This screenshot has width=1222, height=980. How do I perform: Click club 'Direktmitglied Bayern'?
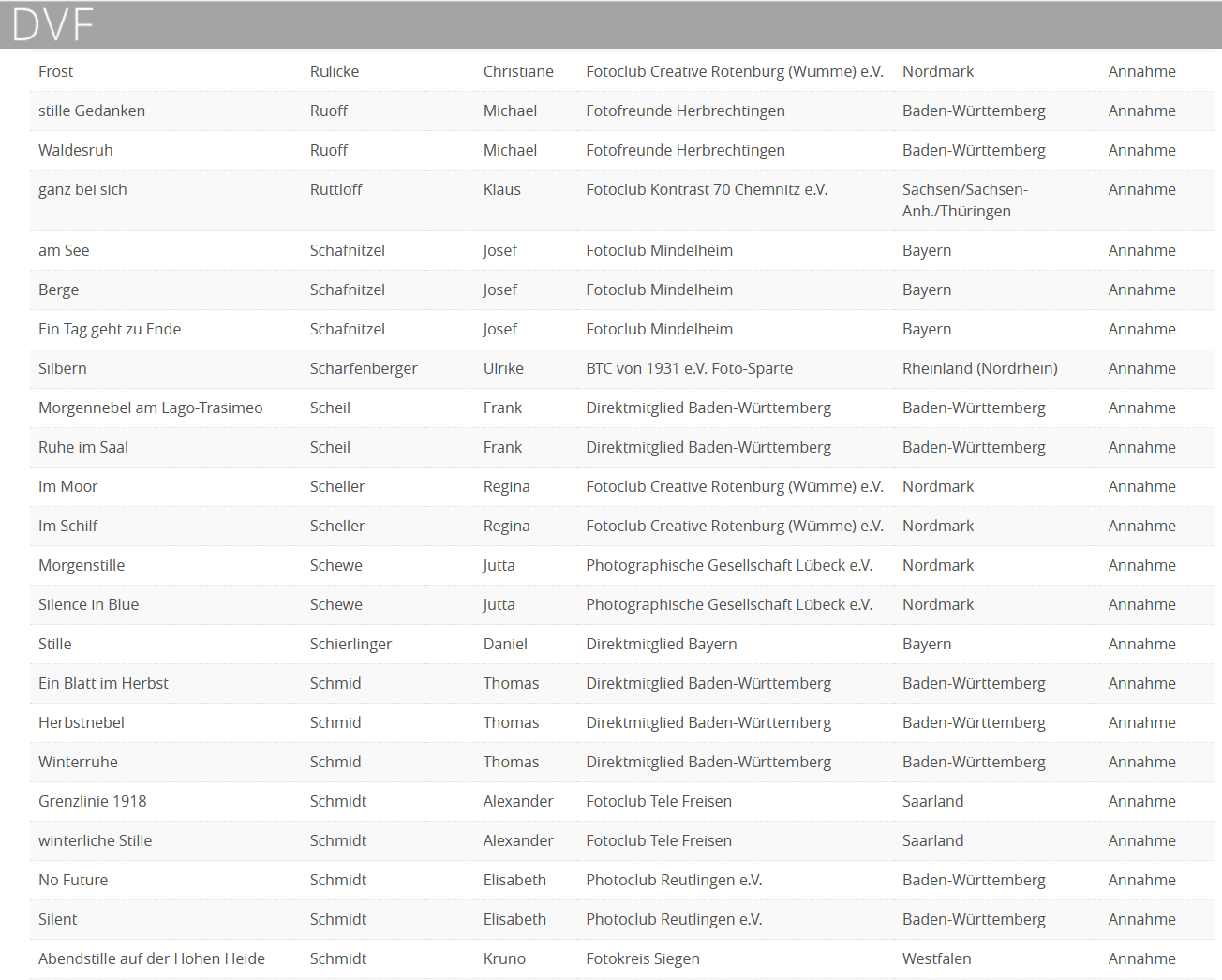click(662, 644)
